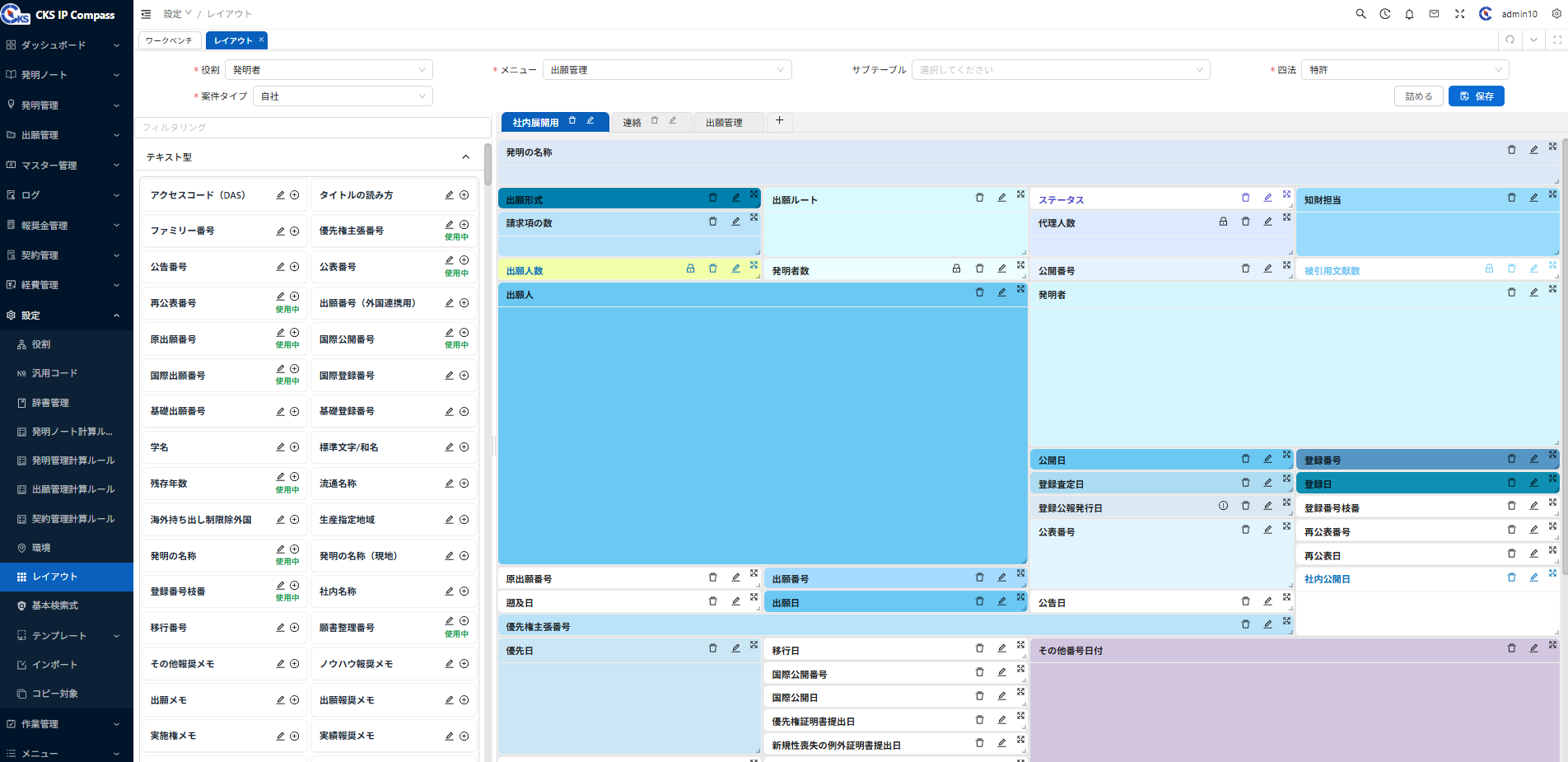Click the 詰める button
Screen dimensions: 1568x762
click(x=1419, y=96)
